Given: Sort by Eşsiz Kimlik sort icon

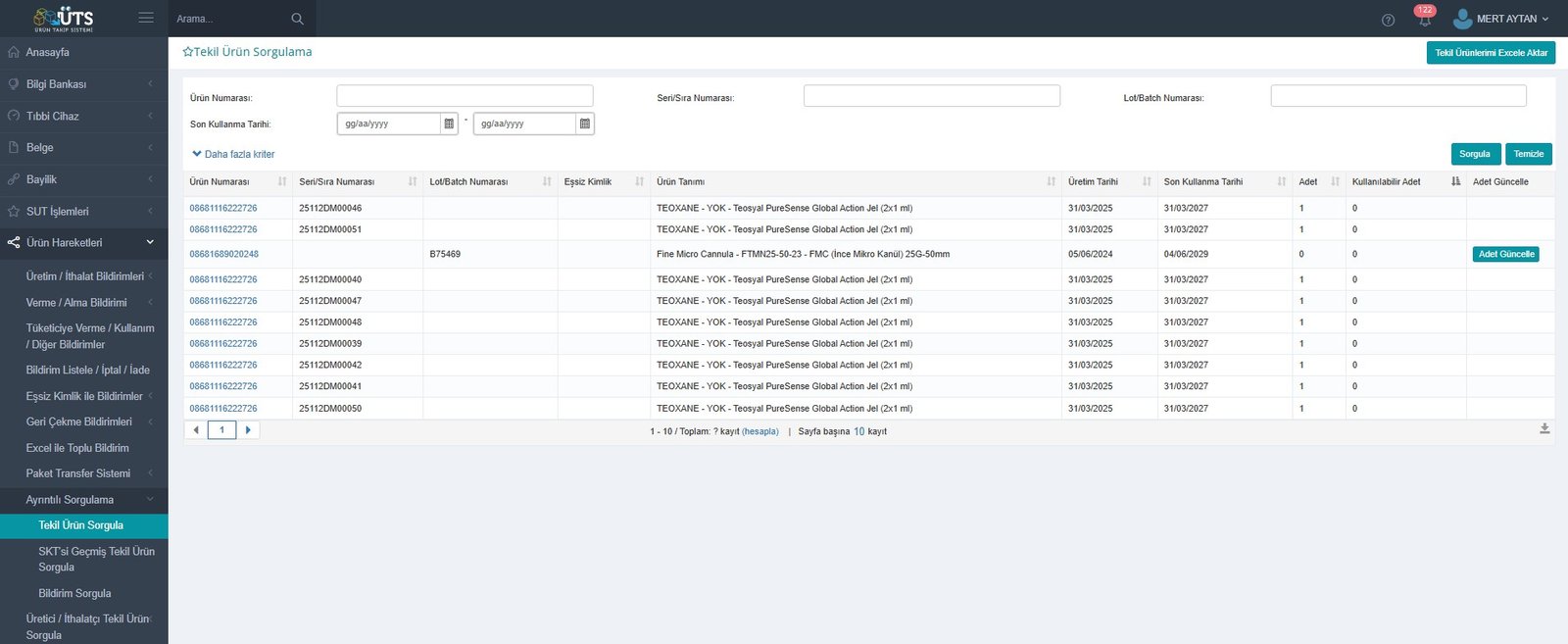Looking at the screenshot, I should [640, 181].
